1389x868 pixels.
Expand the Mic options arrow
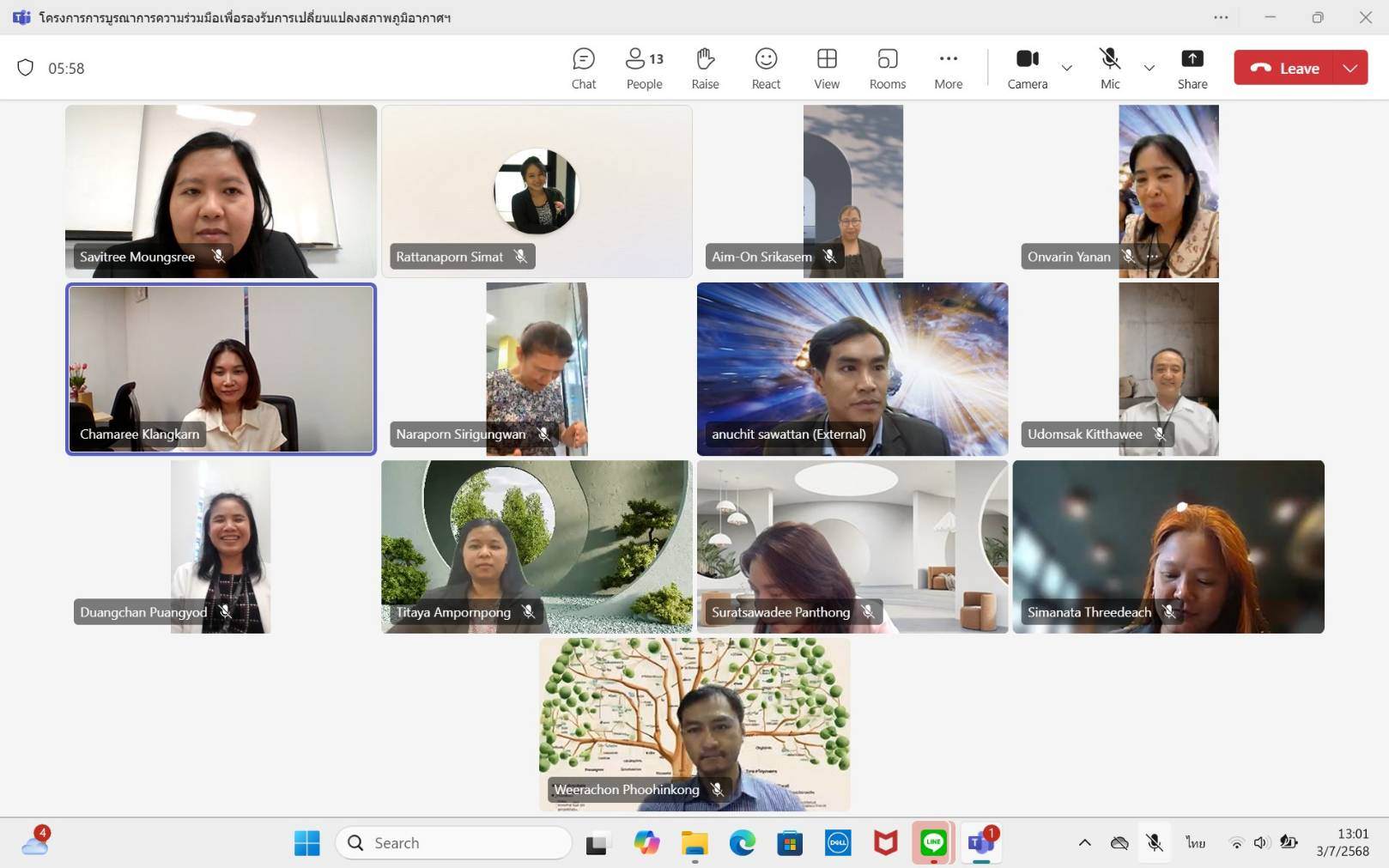[x=1149, y=68]
